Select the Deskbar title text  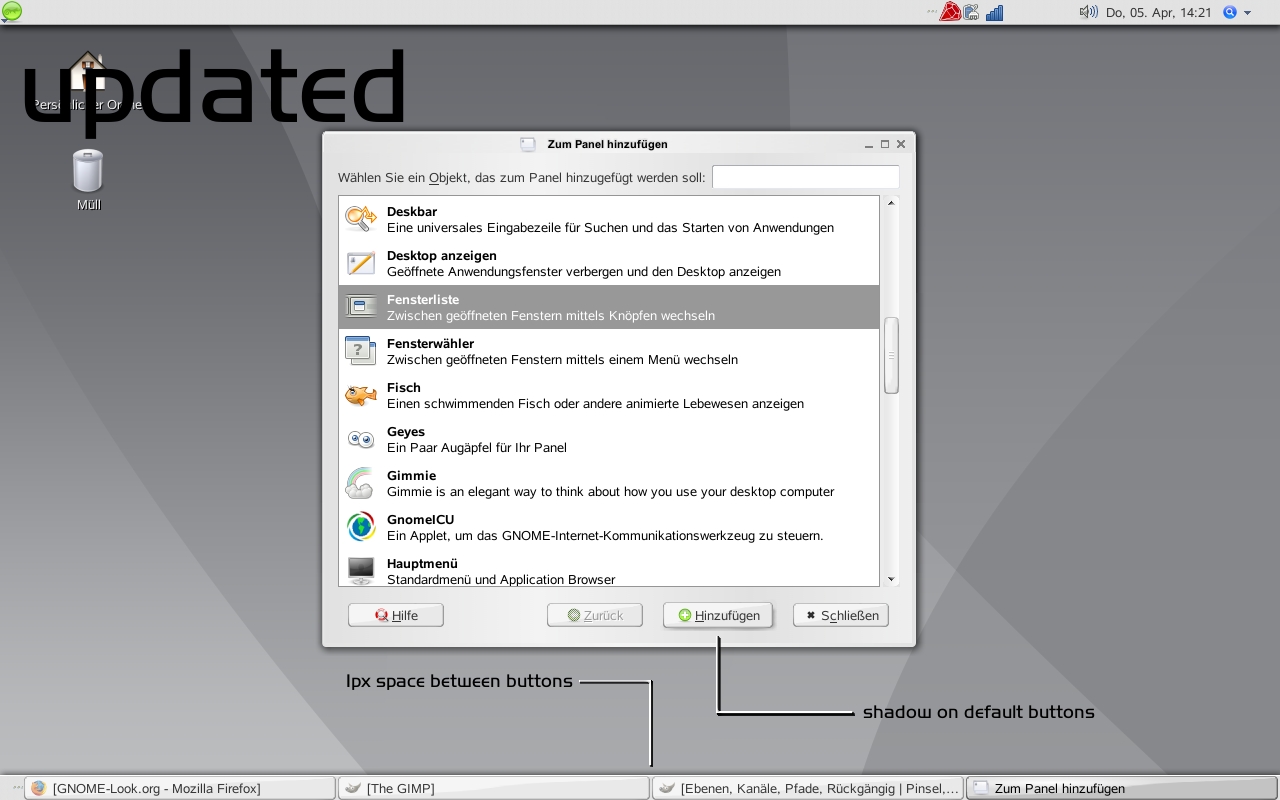coord(412,212)
